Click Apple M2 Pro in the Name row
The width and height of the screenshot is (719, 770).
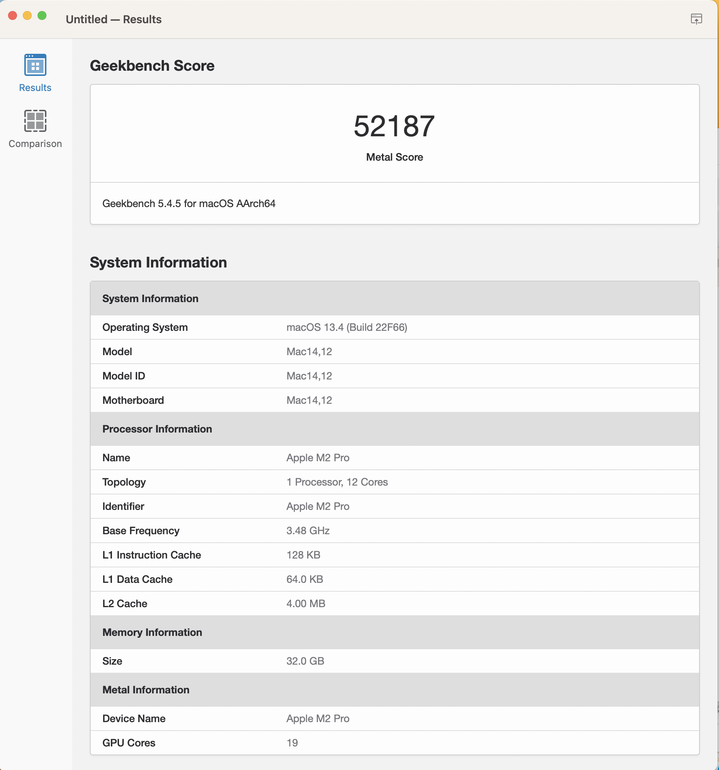pos(318,458)
